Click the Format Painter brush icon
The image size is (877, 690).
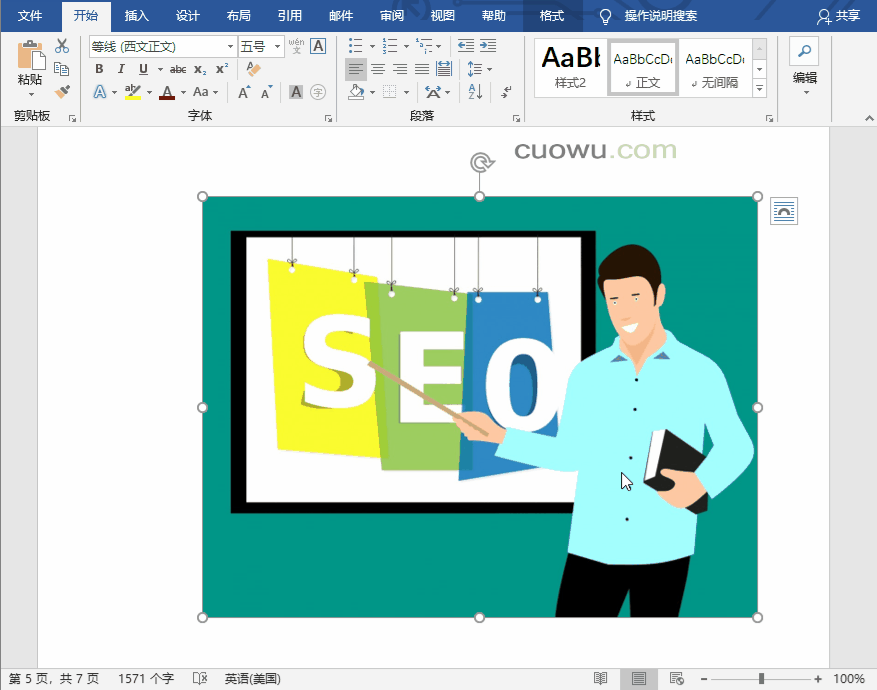(62, 92)
